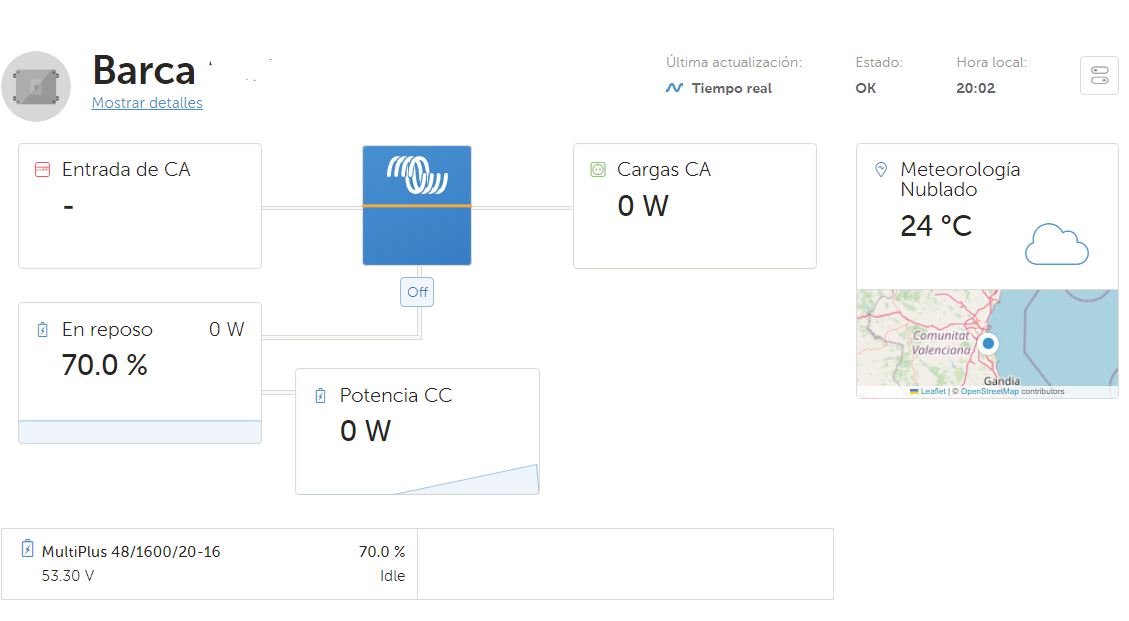Image resolution: width=1129 pixels, height=621 pixels.
Task: Click the Potencia CC icon
Action: pos(320,396)
